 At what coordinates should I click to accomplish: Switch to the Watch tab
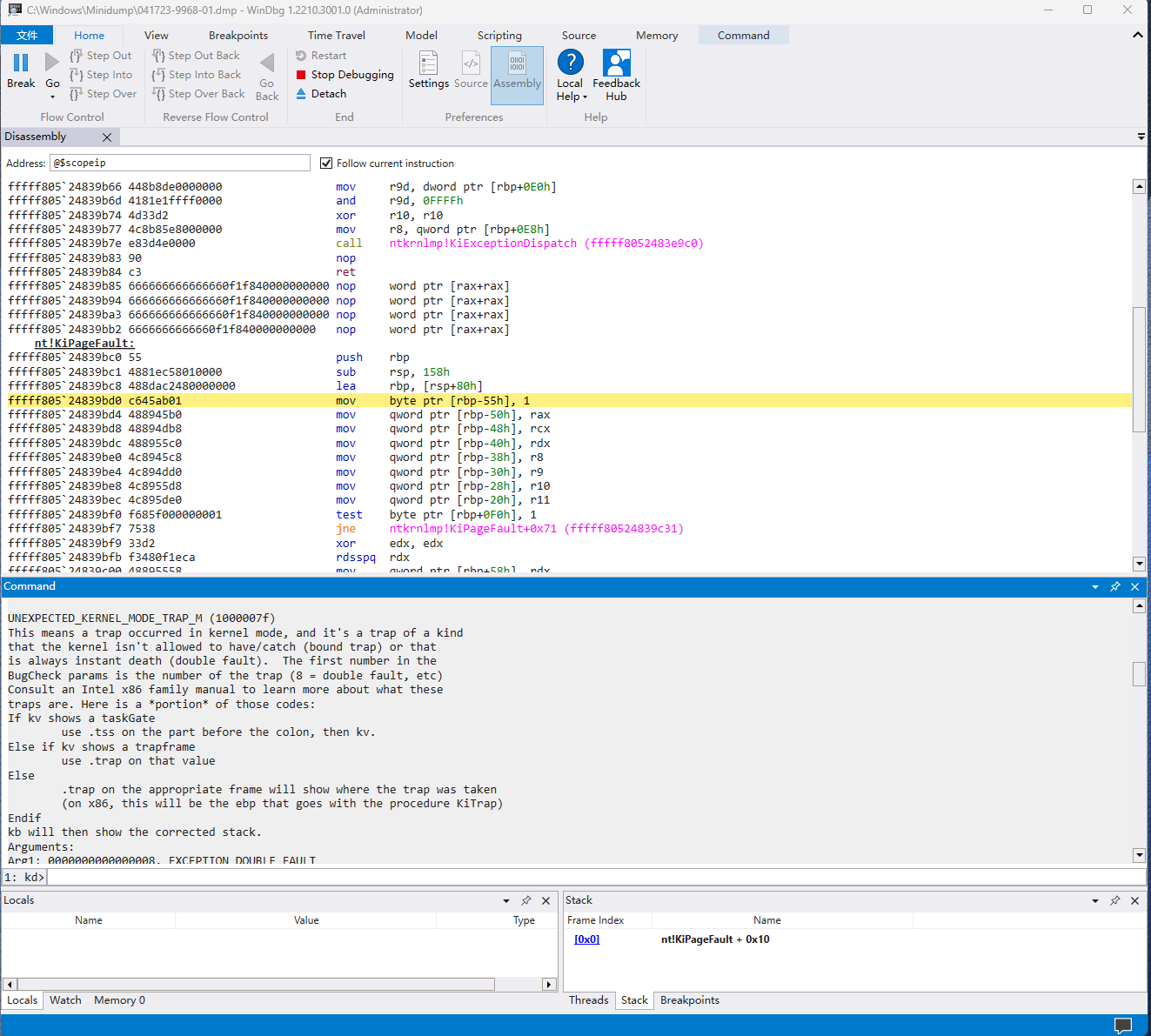pyautogui.click(x=64, y=999)
